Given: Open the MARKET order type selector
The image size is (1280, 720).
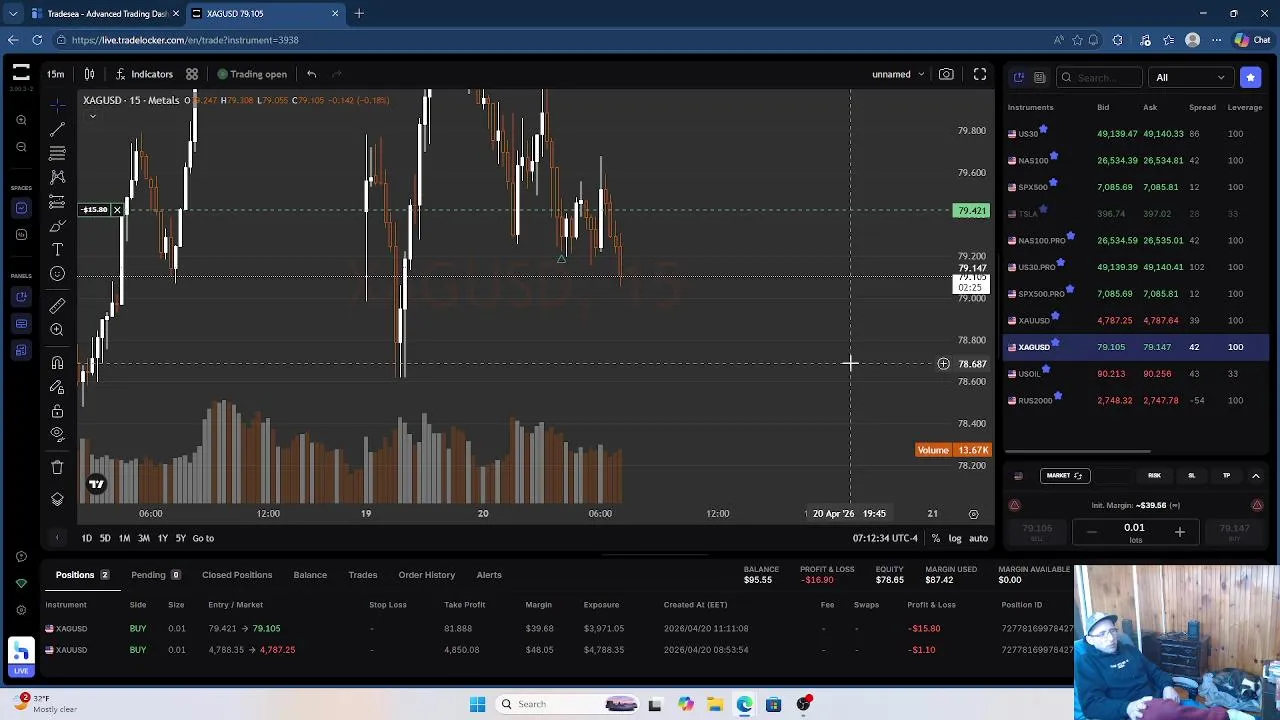Looking at the screenshot, I should point(1064,476).
